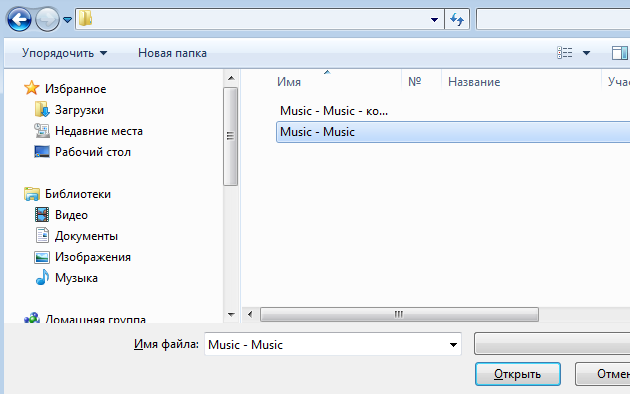Open the recent pages dropdown arrow
The image size is (630, 394).
tap(67, 19)
